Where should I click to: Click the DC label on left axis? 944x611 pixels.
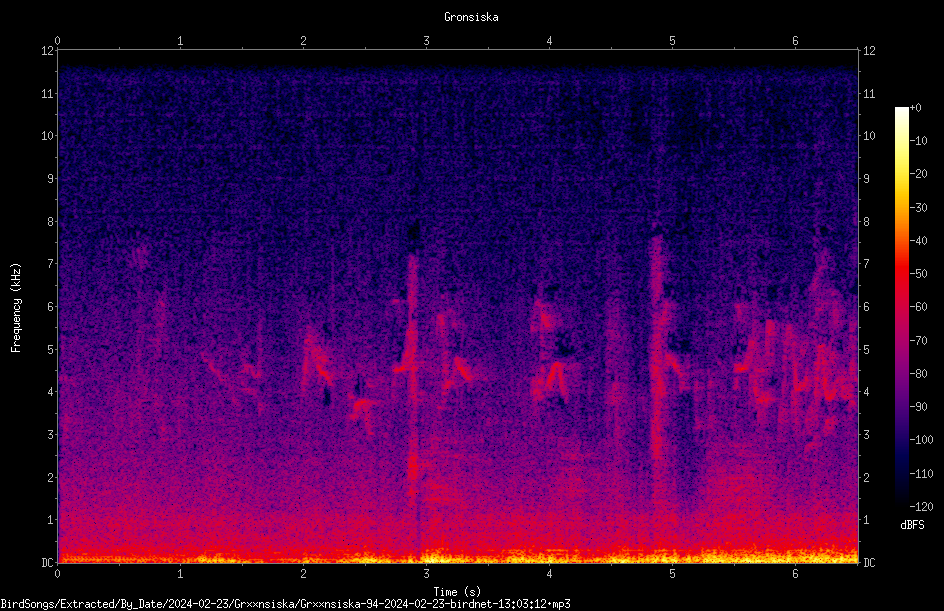point(48,562)
